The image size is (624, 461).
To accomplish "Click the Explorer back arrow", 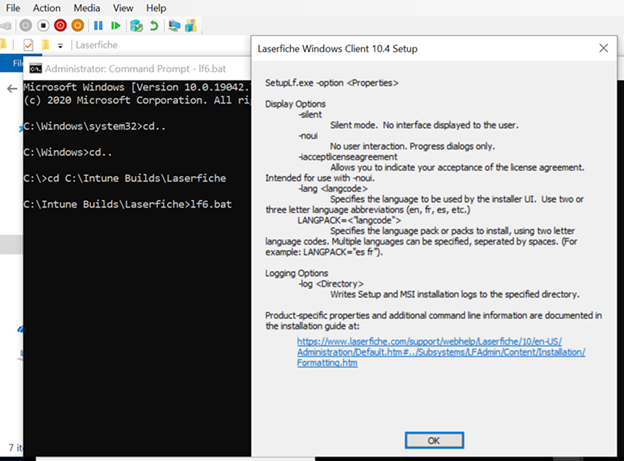I will (x=12, y=88).
